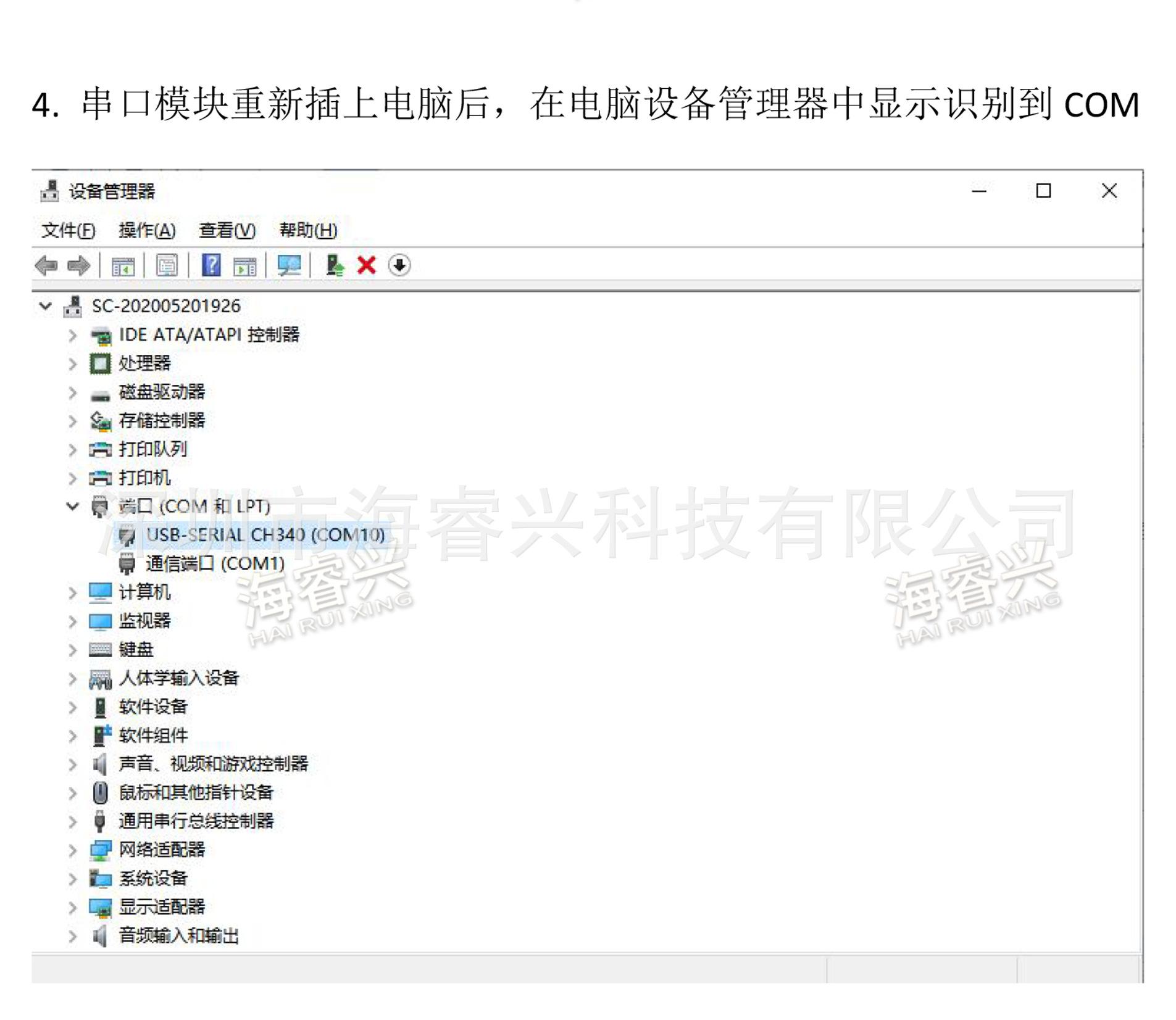Select 通信端口 (COM1) device
The width and height of the screenshot is (1176, 1020).
pyautogui.click(x=215, y=563)
